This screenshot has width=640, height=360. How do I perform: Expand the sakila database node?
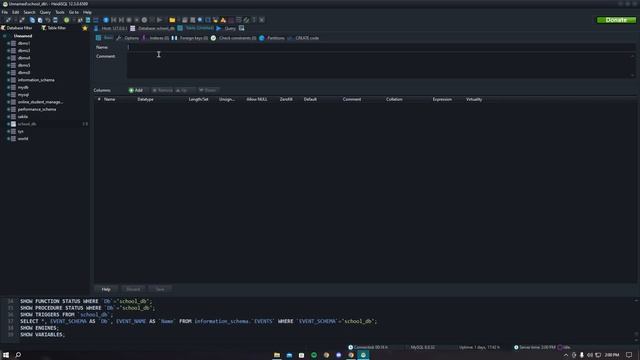pos(8,117)
